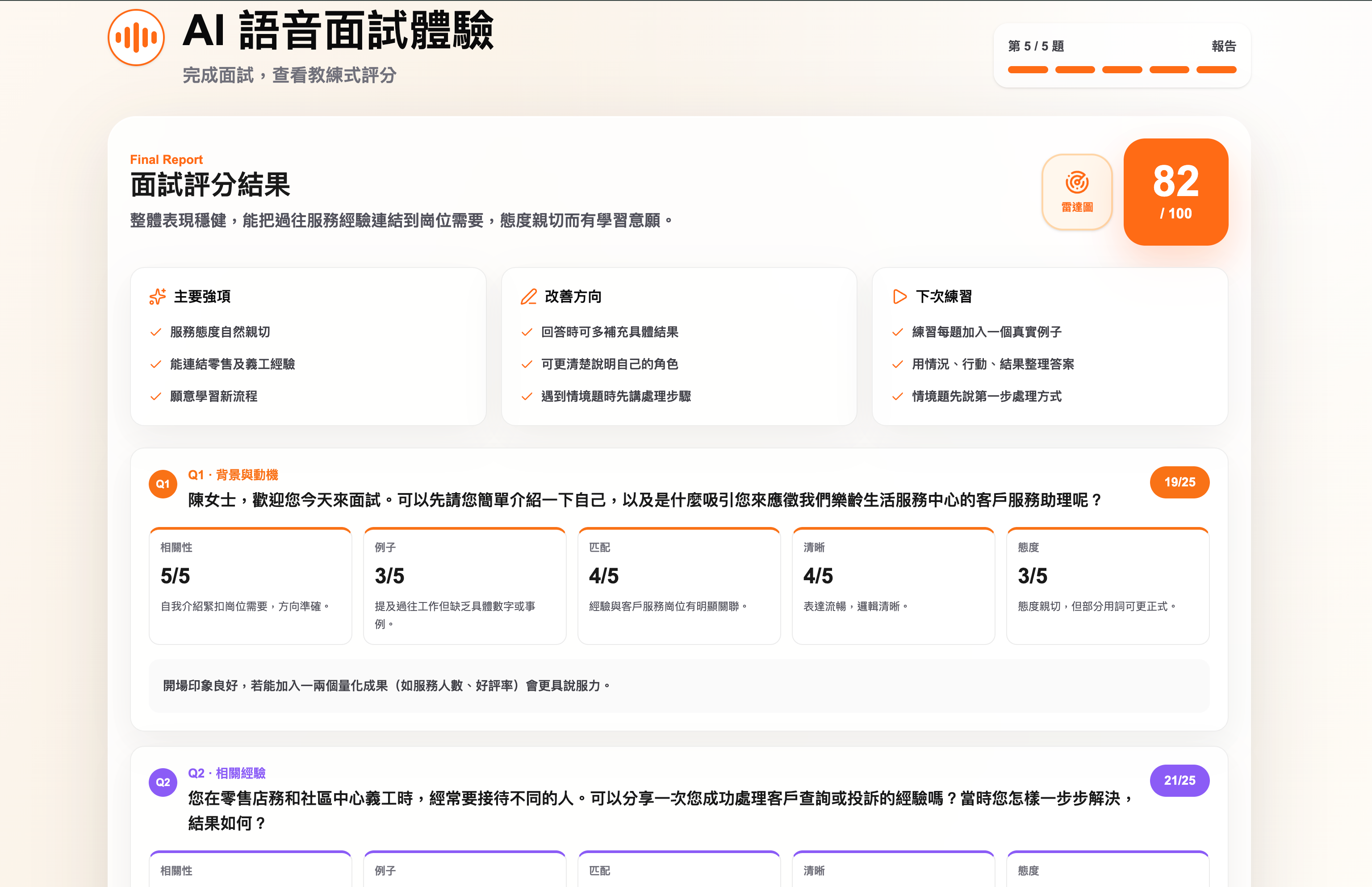The image size is (1372, 887).
Task: Select the Q1 態度 3/5 score card
Action: pyautogui.click(x=1107, y=586)
